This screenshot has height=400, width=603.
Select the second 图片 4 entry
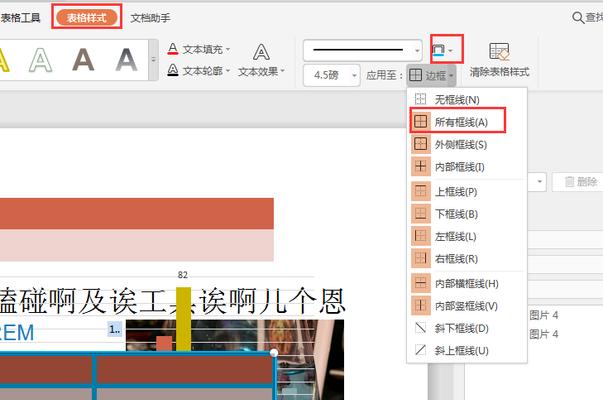tap(544, 334)
